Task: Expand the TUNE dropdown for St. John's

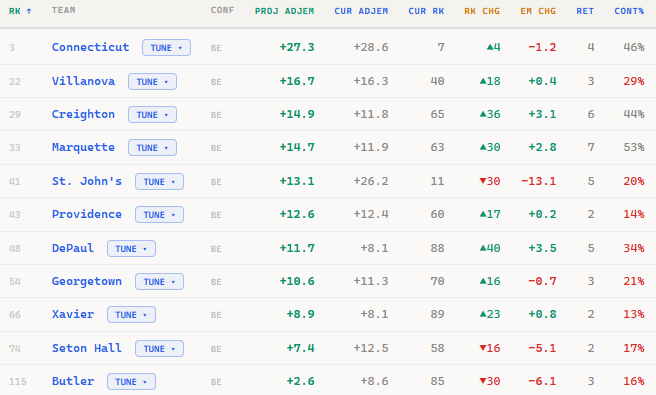Action: [x=159, y=181]
